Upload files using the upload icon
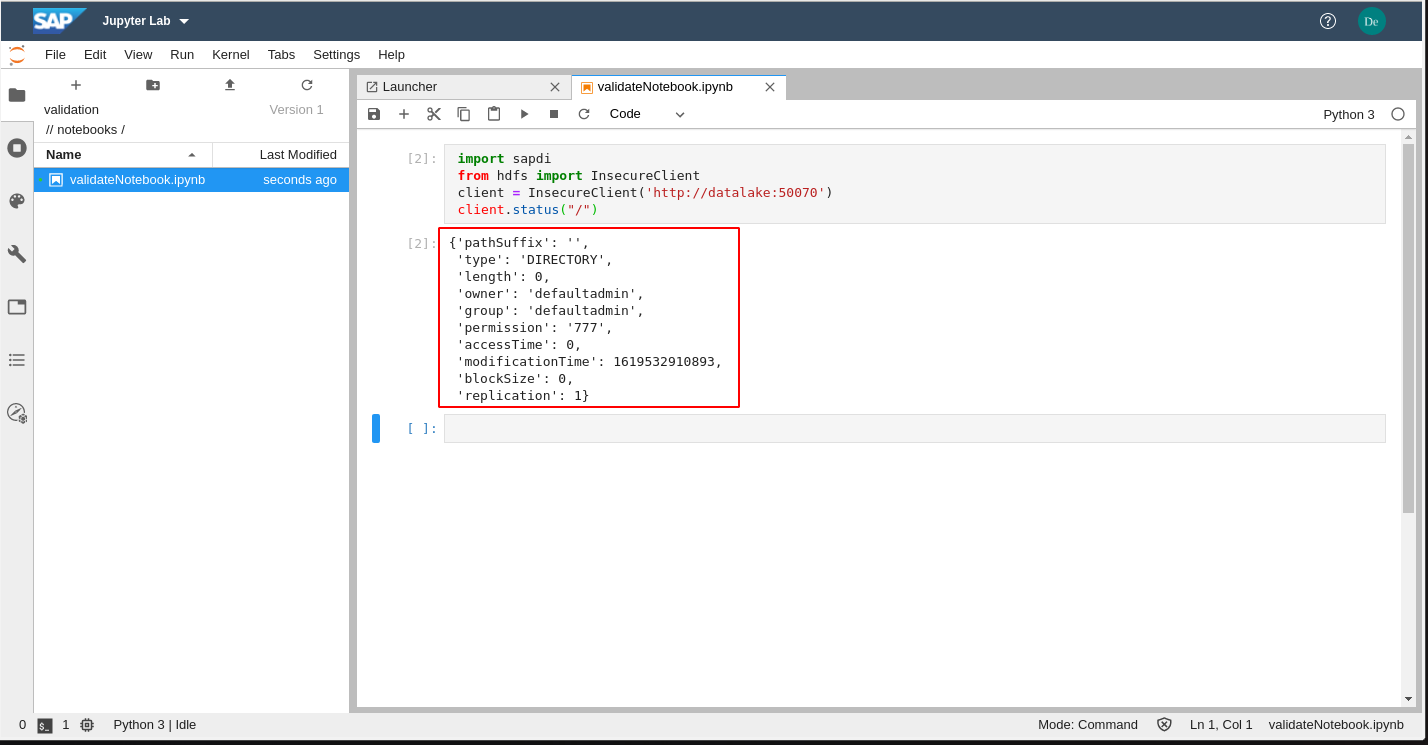1428x745 pixels. click(x=230, y=85)
